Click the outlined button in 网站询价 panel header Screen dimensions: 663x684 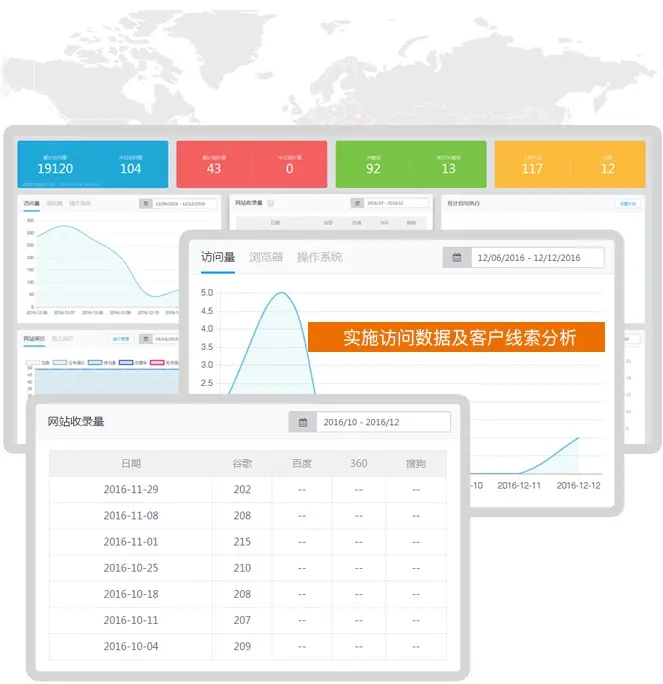[120, 339]
